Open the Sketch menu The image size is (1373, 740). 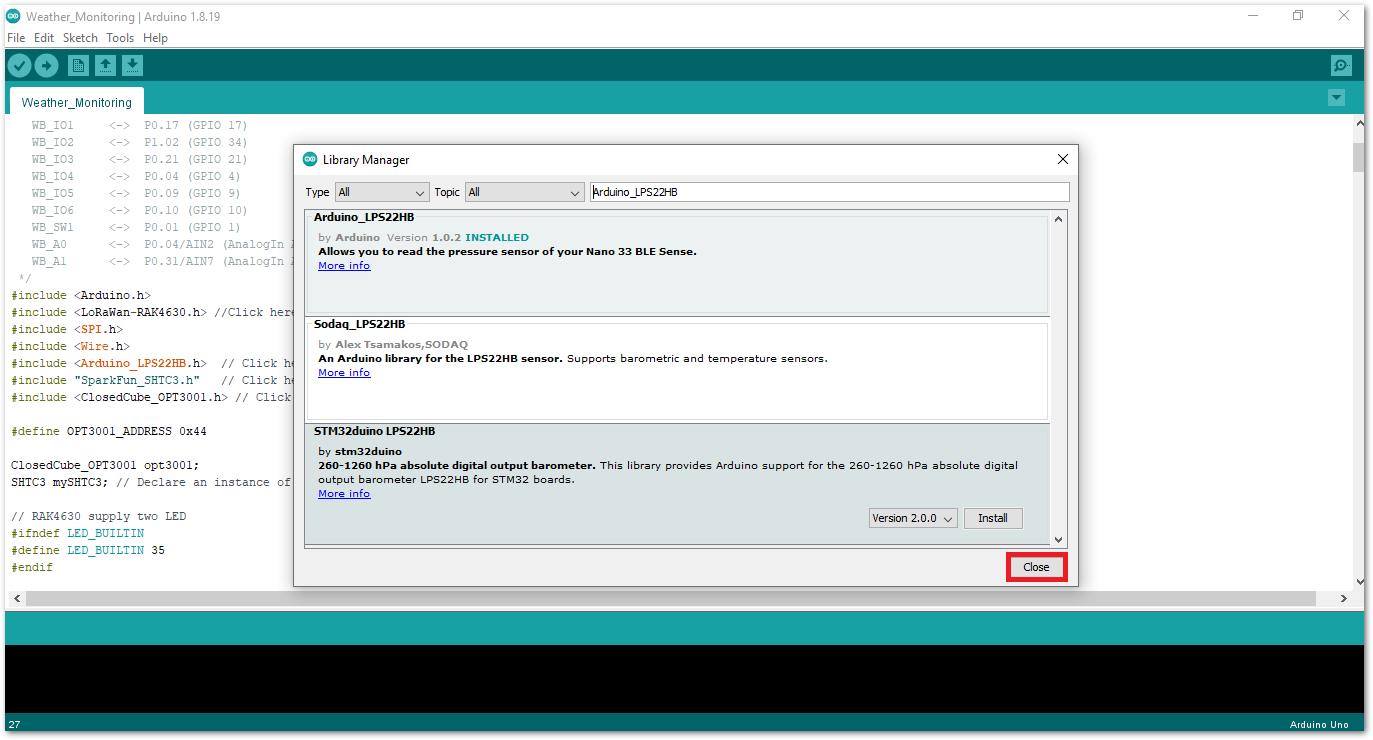tap(80, 38)
